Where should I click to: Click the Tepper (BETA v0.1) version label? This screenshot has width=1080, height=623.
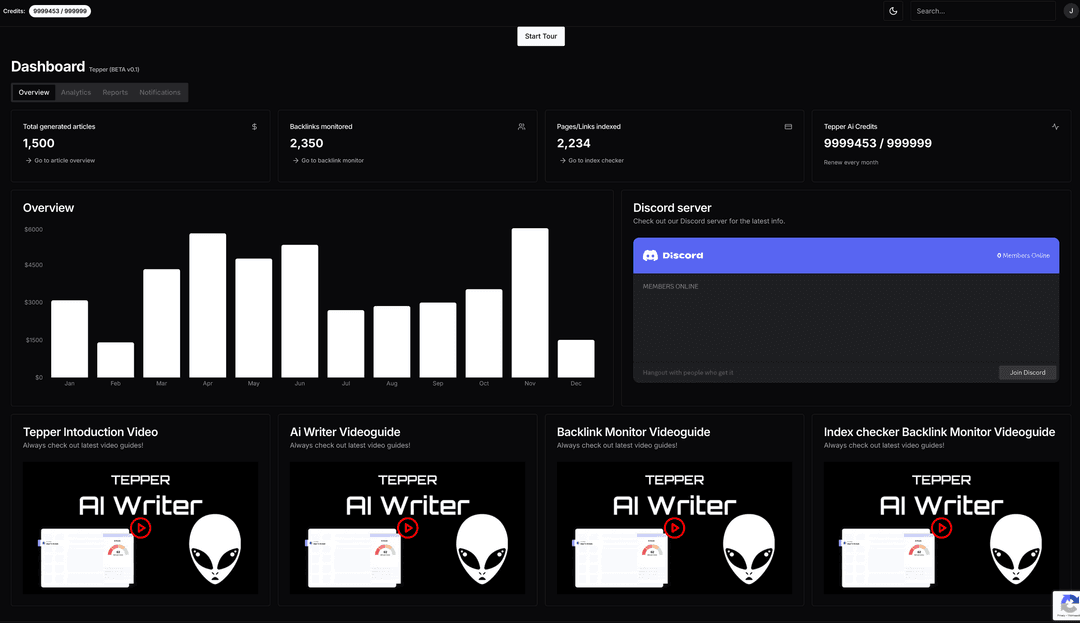[114, 70]
